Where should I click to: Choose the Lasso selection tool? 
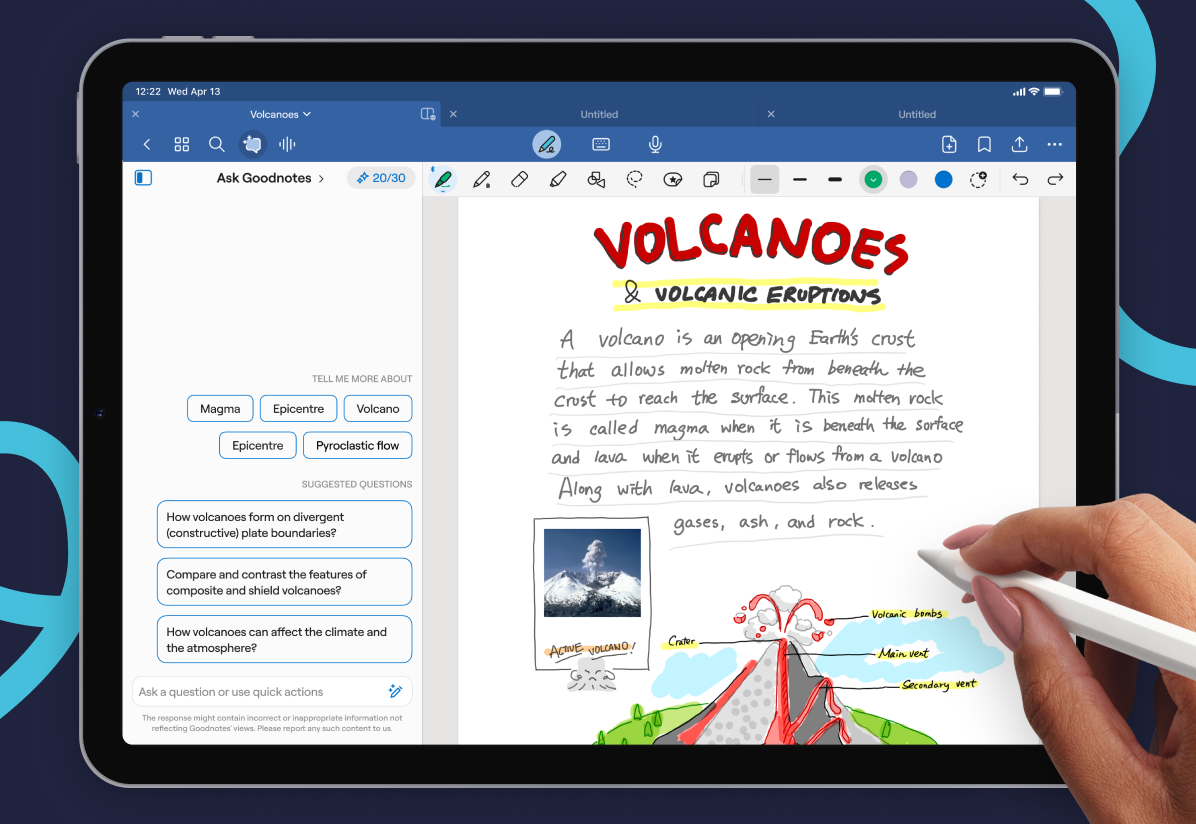[x=635, y=179]
